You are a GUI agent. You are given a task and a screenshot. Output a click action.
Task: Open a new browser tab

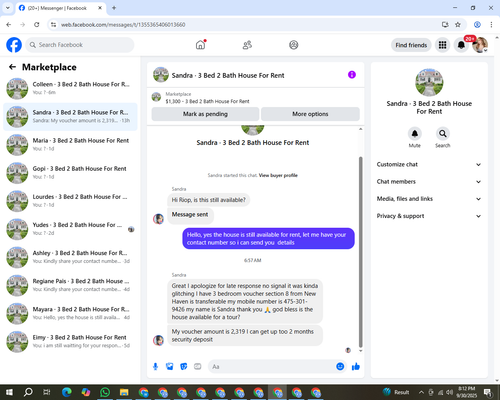coord(114,8)
